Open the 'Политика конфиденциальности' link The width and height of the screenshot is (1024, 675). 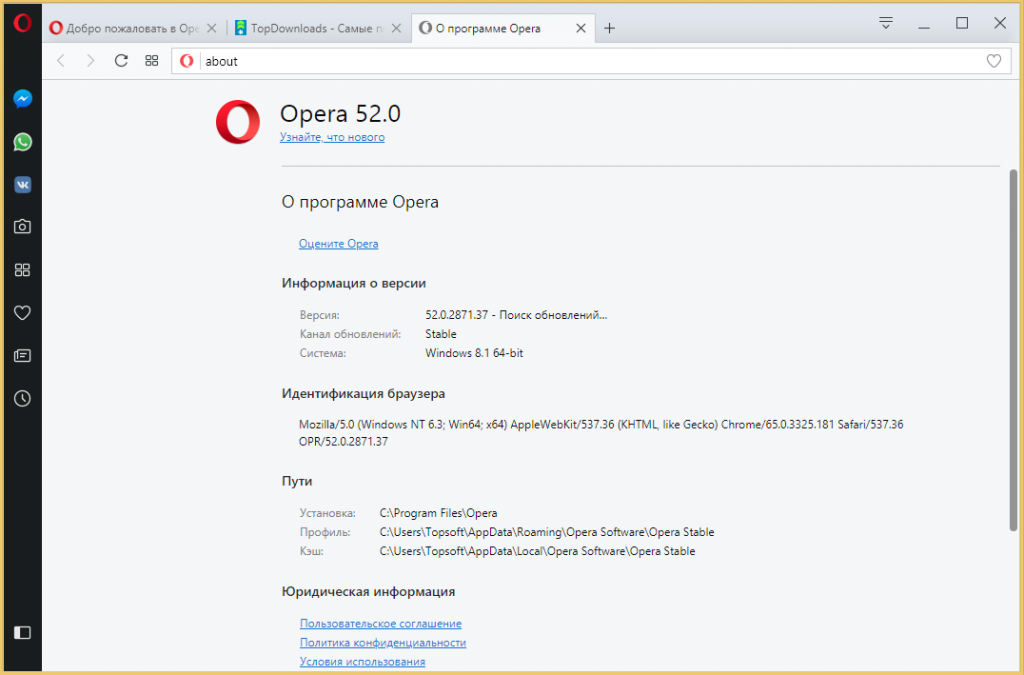383,642
